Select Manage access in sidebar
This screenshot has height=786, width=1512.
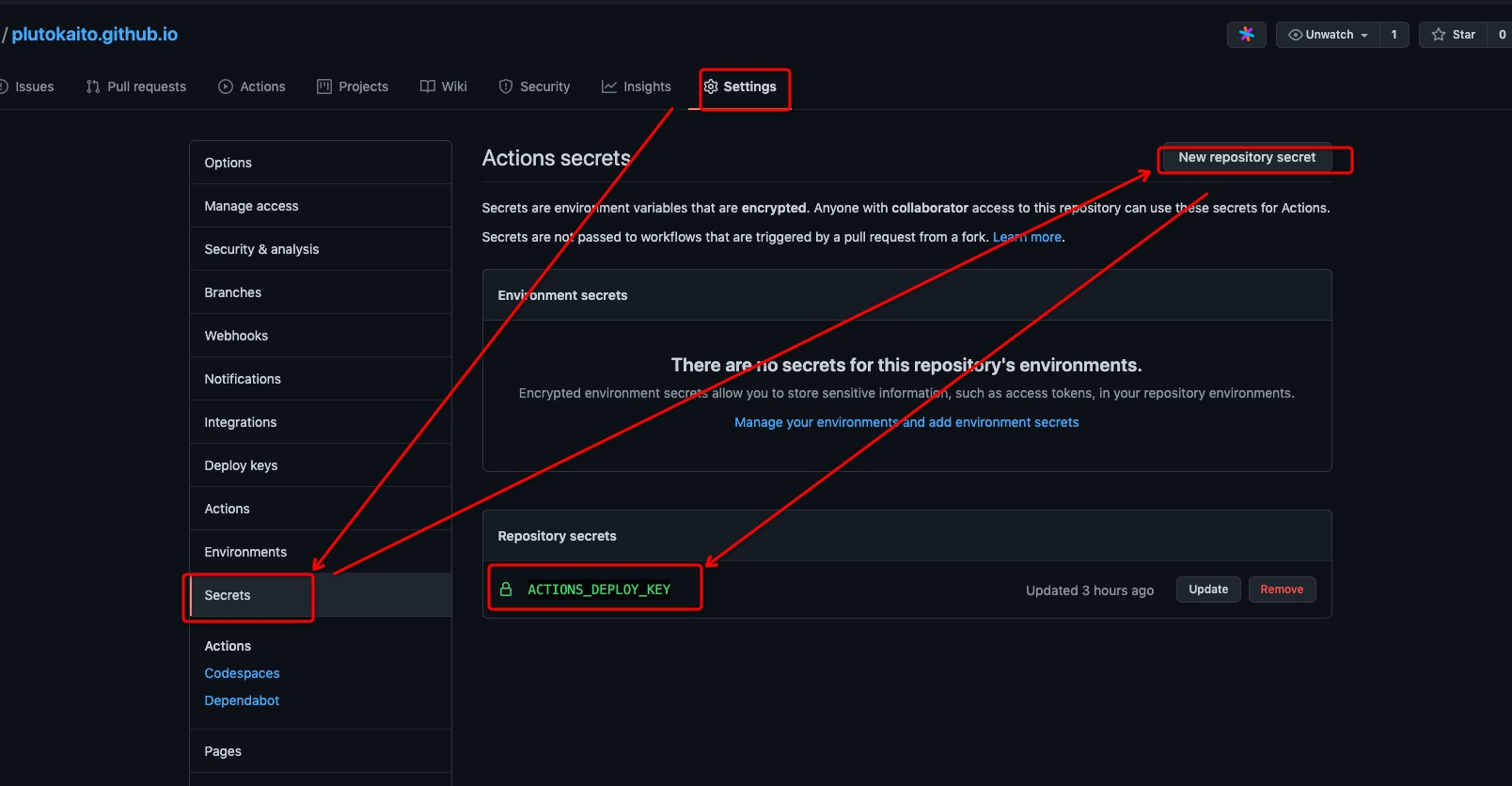[321, 206]
